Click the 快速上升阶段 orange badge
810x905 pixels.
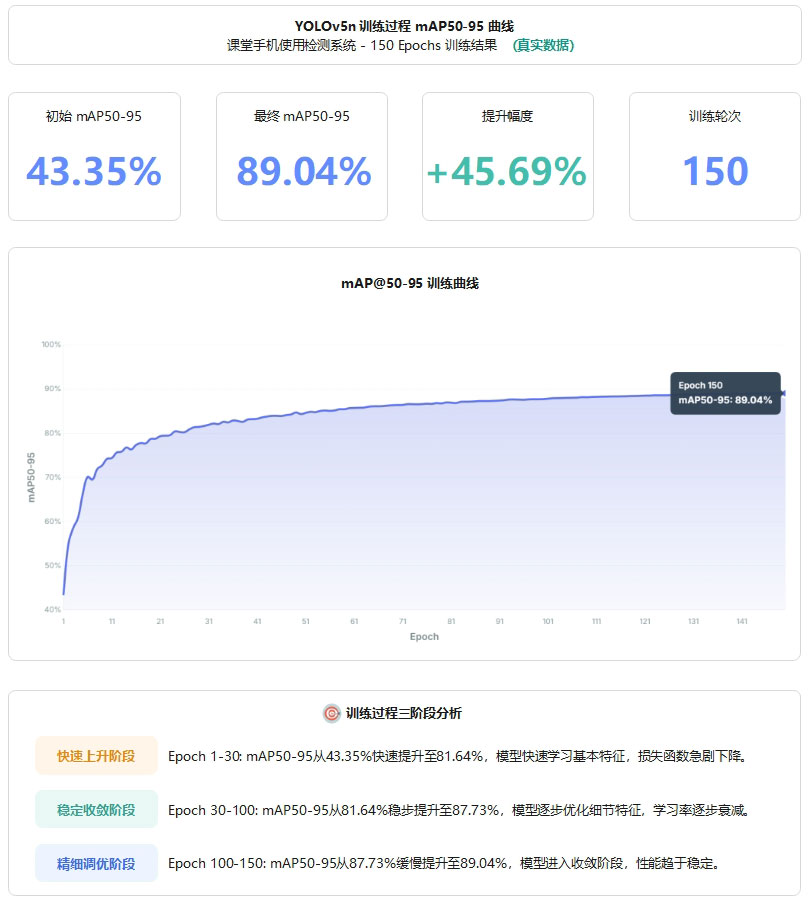click(x=96, y=756)
